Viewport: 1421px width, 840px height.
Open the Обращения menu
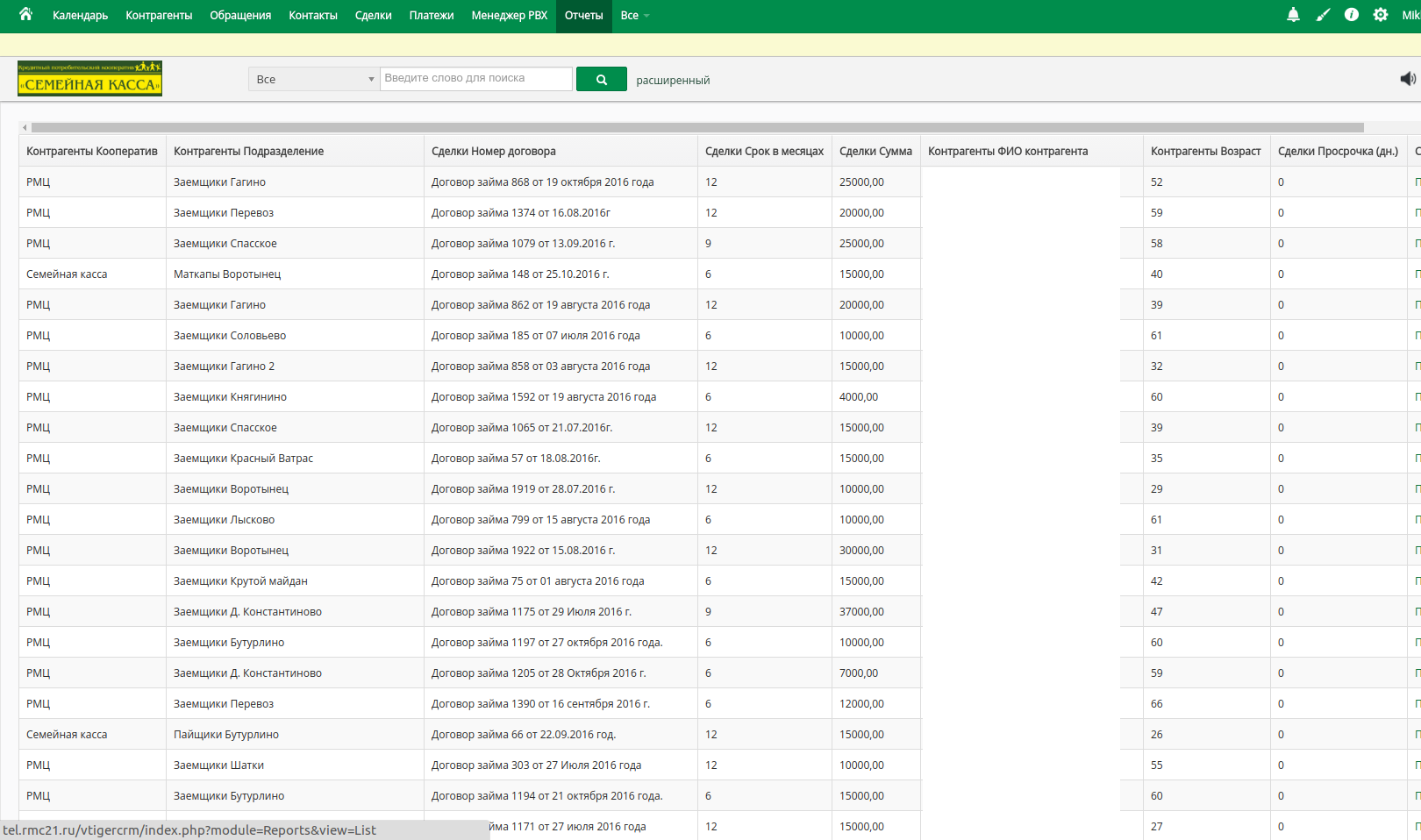coord(240,15)
